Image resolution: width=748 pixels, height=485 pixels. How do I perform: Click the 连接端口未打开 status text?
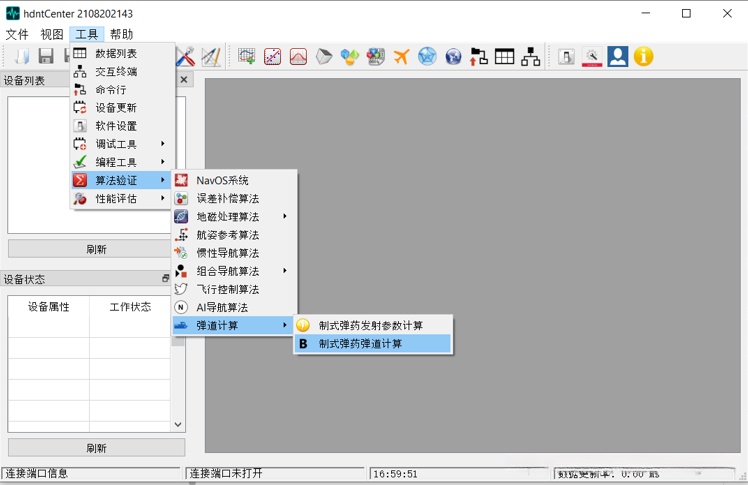226,473
